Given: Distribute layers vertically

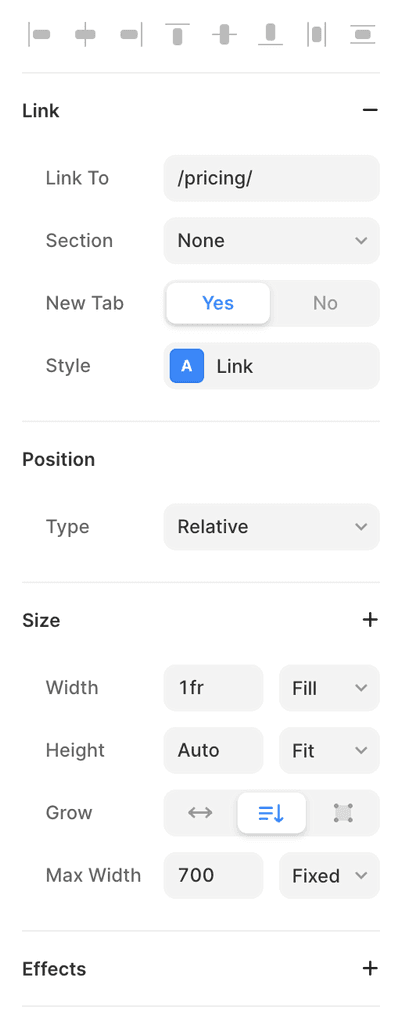Looking at the screenshot, I should tap(363, 35).
